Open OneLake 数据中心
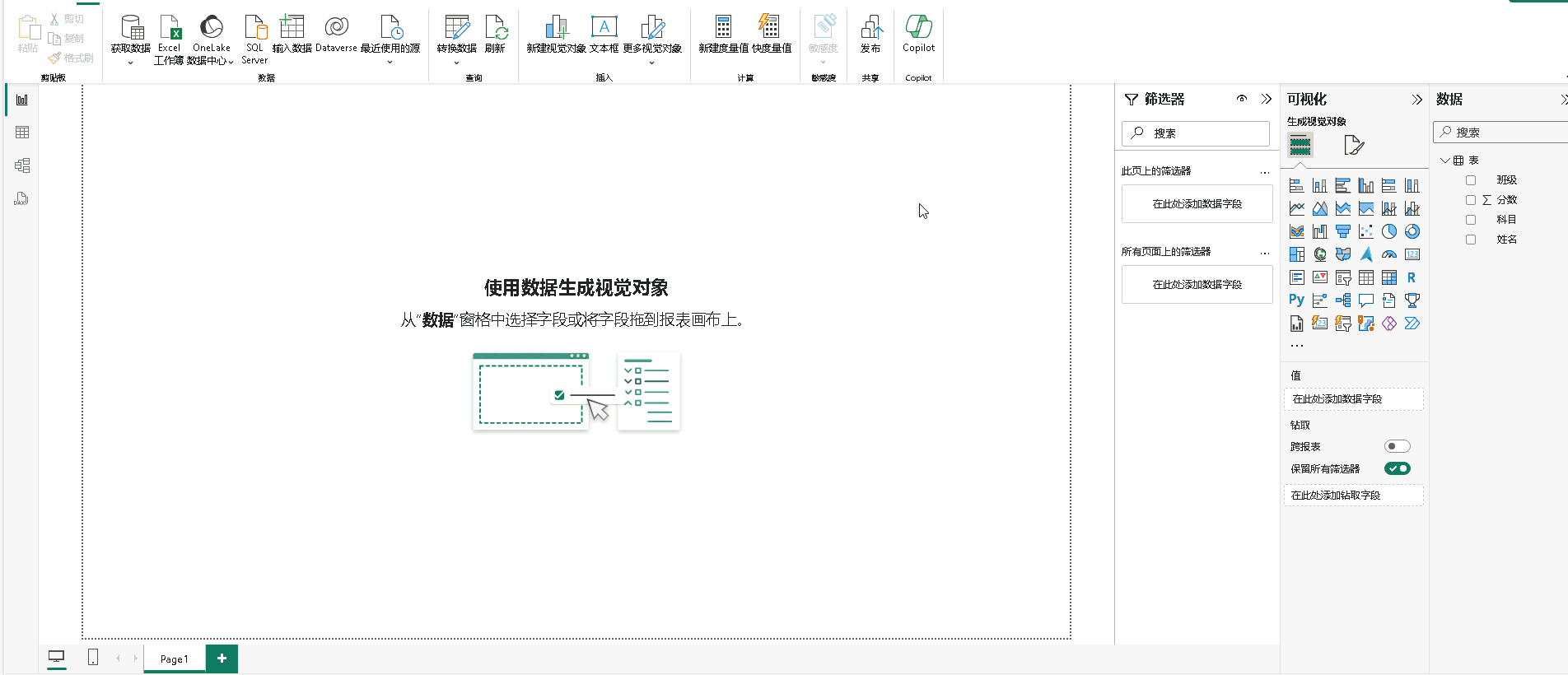Screen dimensions: 1568x675 click(211, 39)
